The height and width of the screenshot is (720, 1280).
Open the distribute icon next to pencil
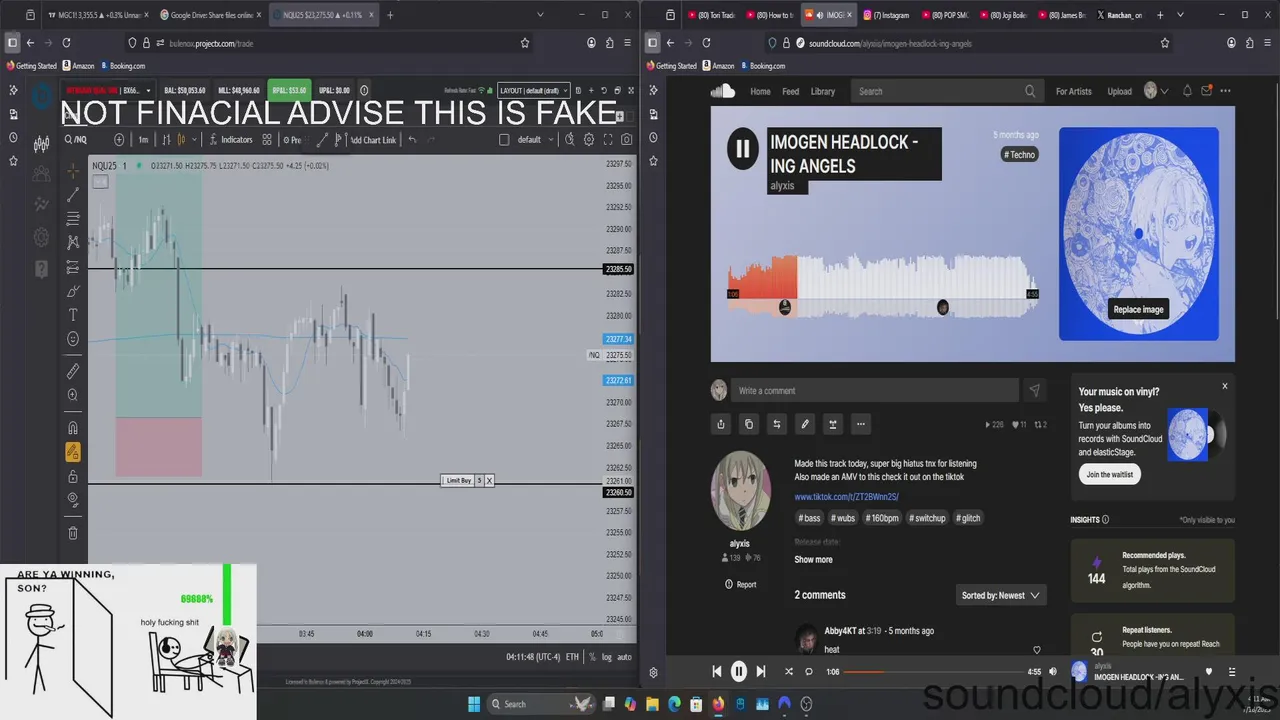[x=832, y=424]
